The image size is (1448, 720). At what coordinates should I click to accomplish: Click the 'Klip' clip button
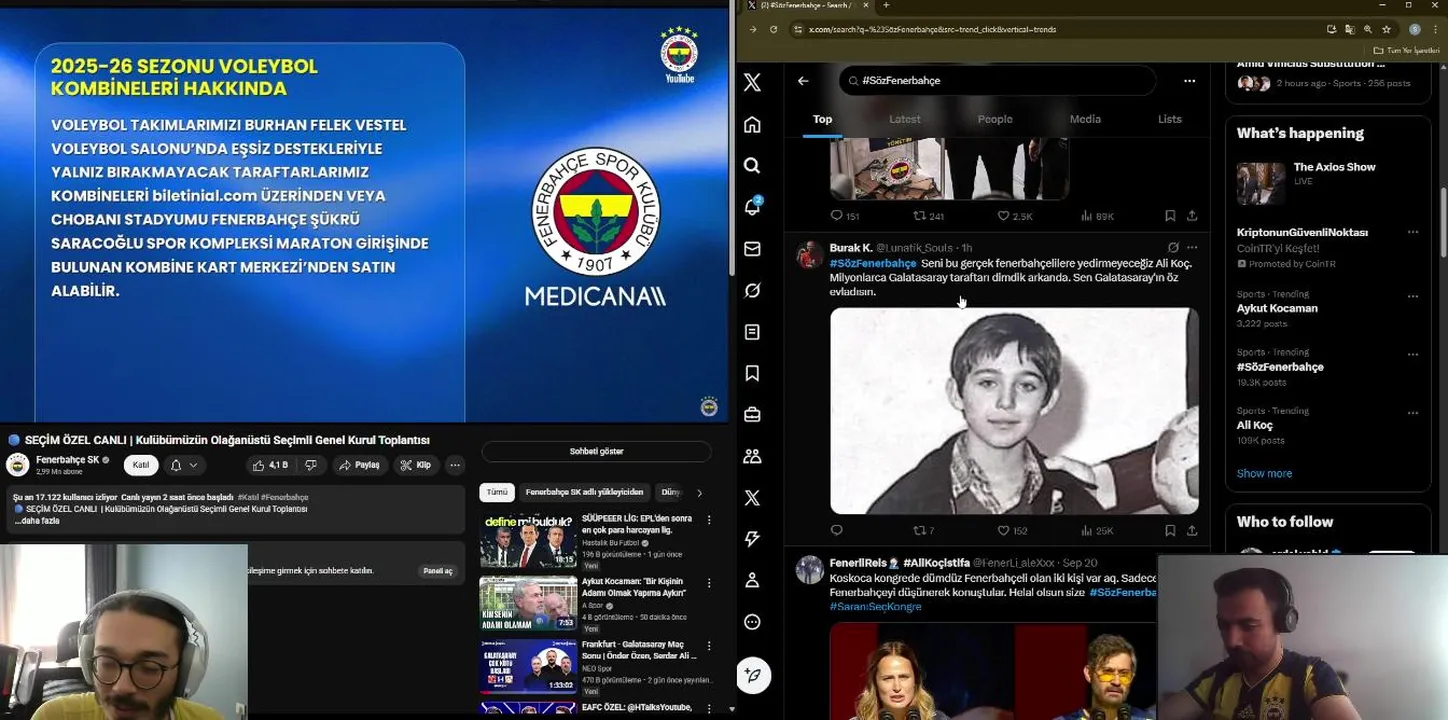point(415,465)
